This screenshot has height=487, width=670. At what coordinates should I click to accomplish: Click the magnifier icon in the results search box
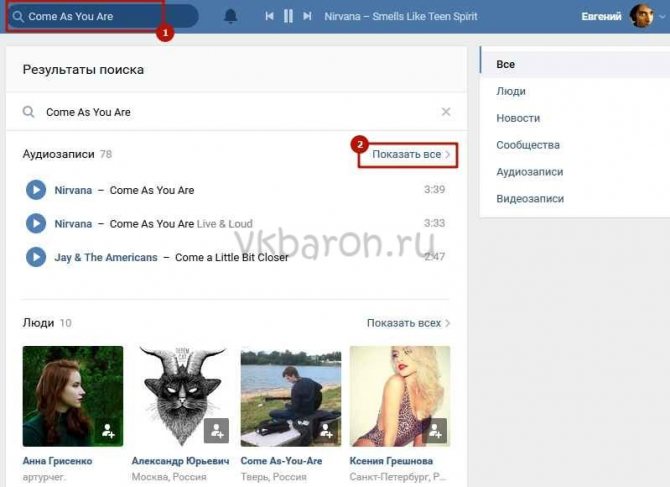tap(29, 112)
